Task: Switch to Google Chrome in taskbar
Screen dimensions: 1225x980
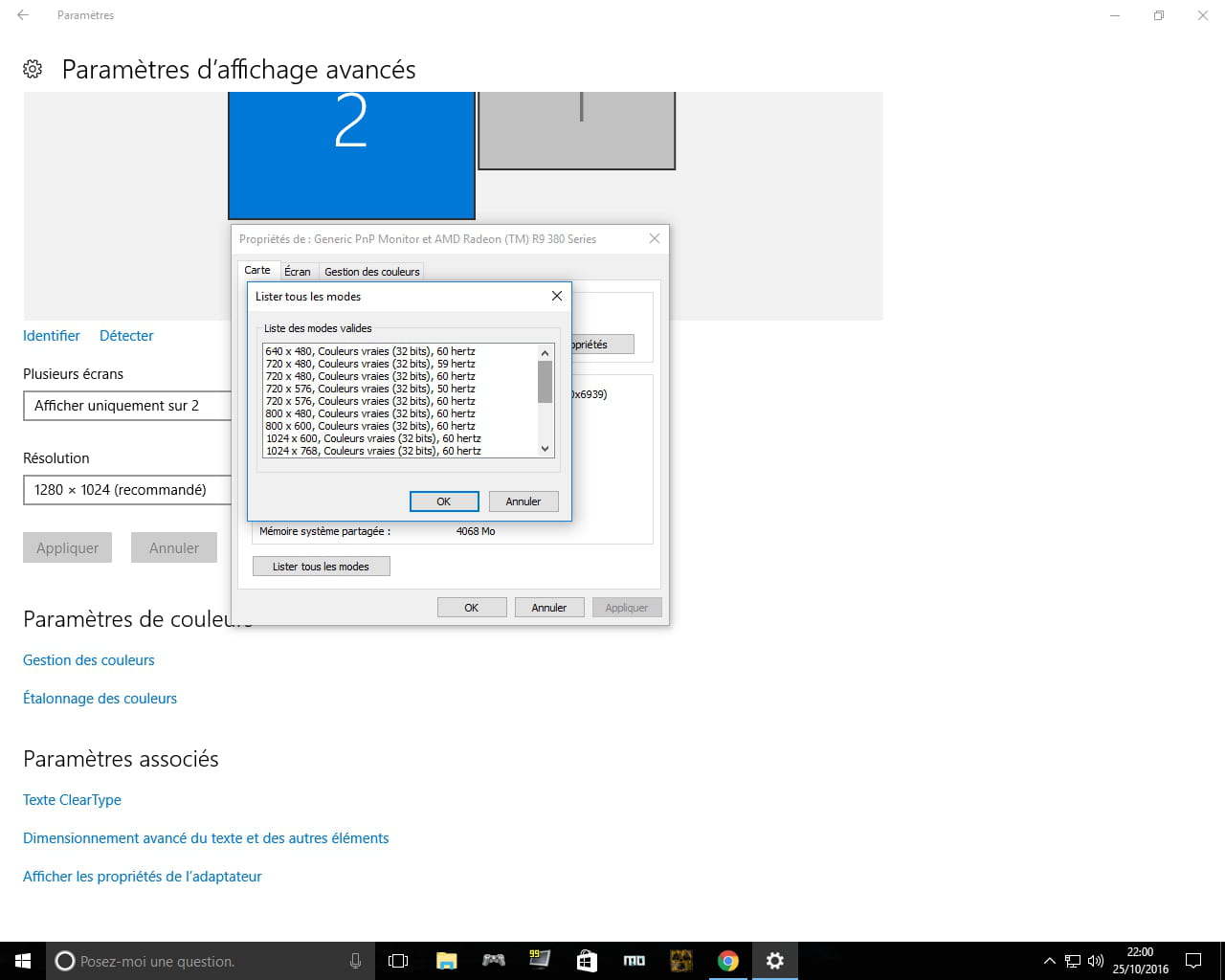Action: click(727, 961)
